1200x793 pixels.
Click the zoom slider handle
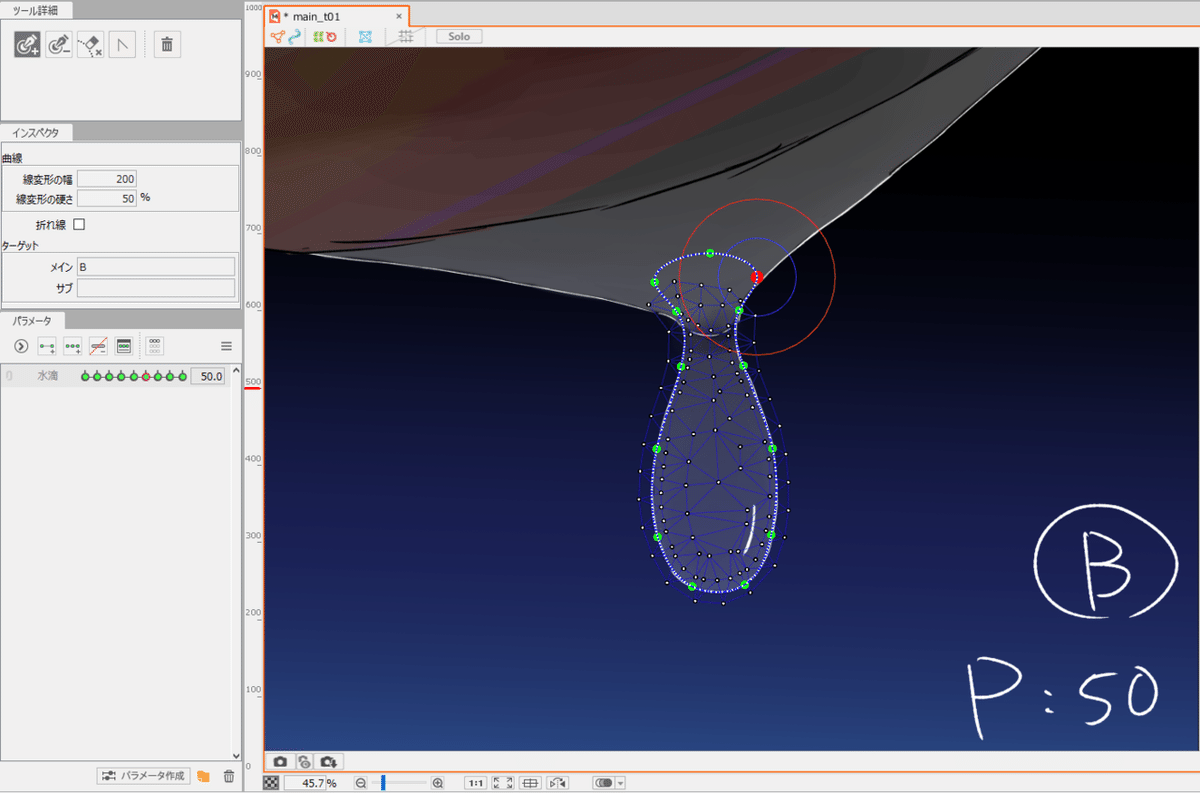tap(383, 783)
